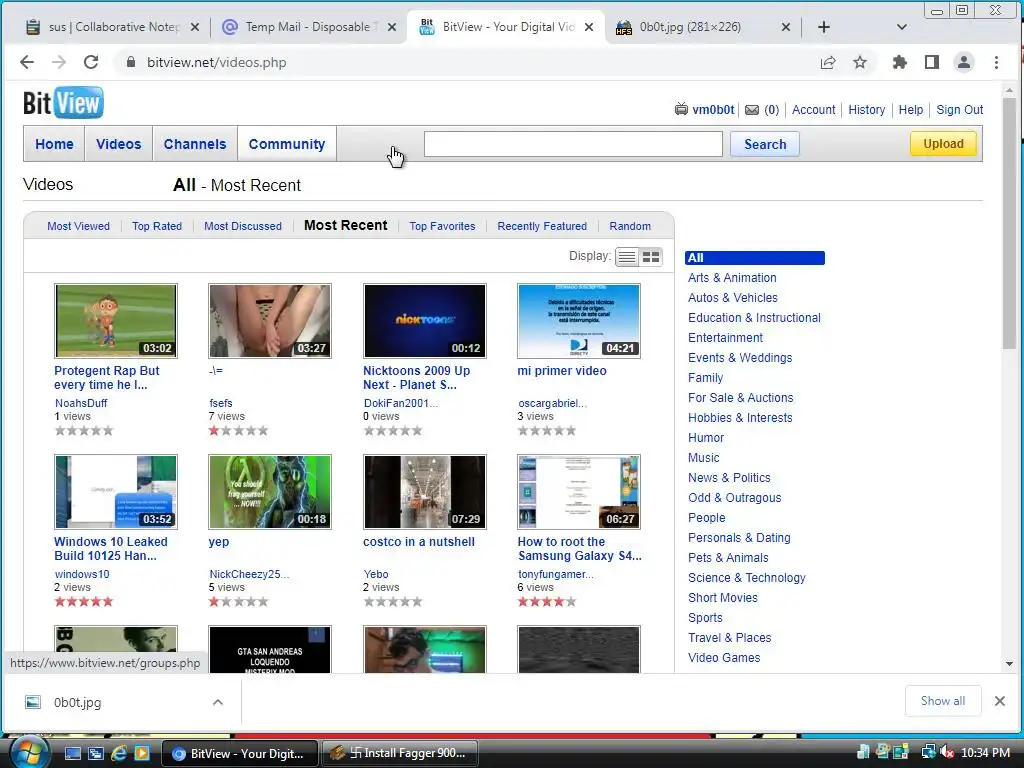Image resolution: width=1024 pixels, height=768 pixels.
Task: Select the Top Favorites filter
Action: tap(442, 226)
